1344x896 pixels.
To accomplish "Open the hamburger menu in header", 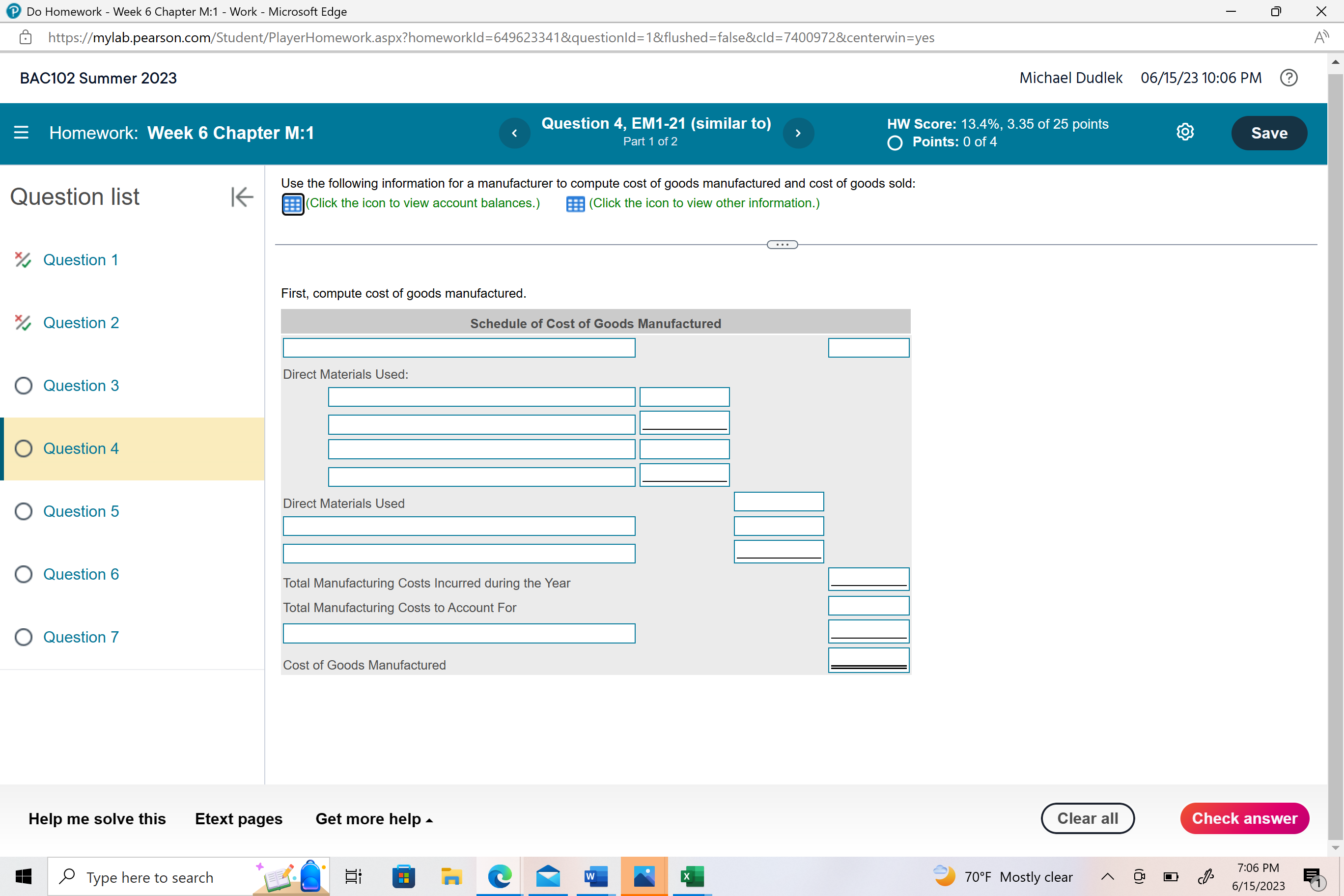I will 21,133.
